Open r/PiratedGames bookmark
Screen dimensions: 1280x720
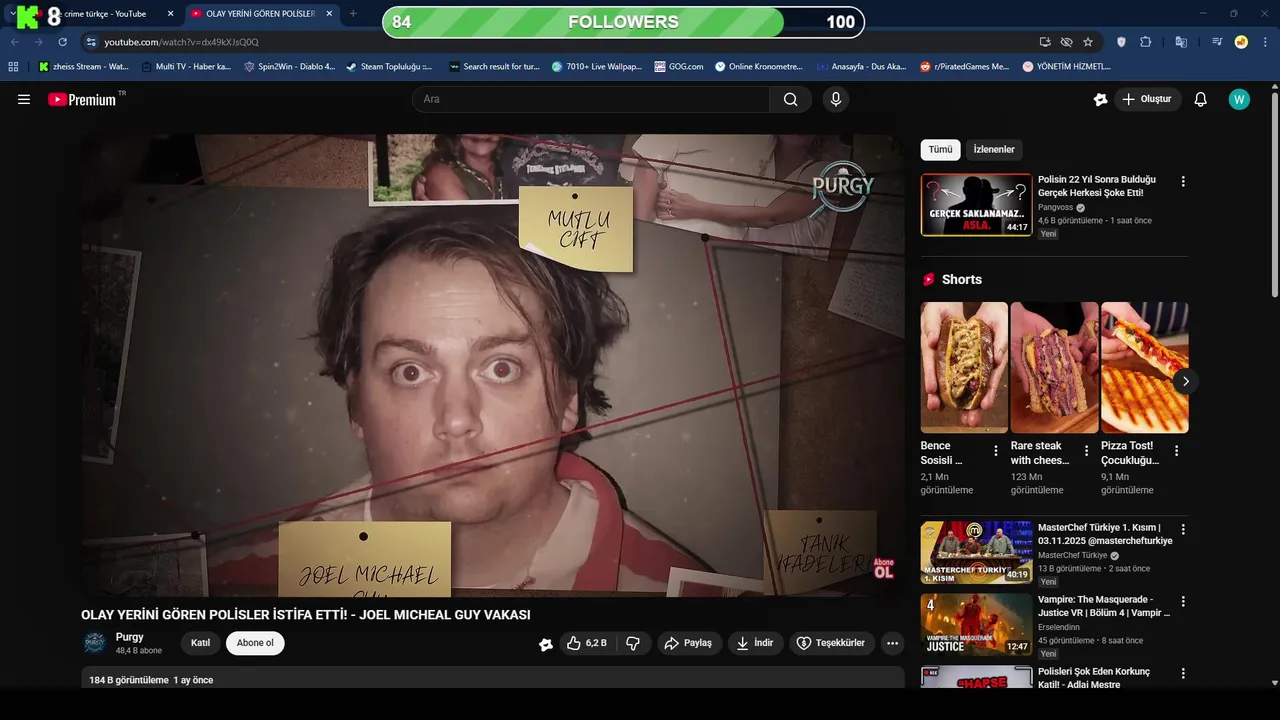pos(965,67)
